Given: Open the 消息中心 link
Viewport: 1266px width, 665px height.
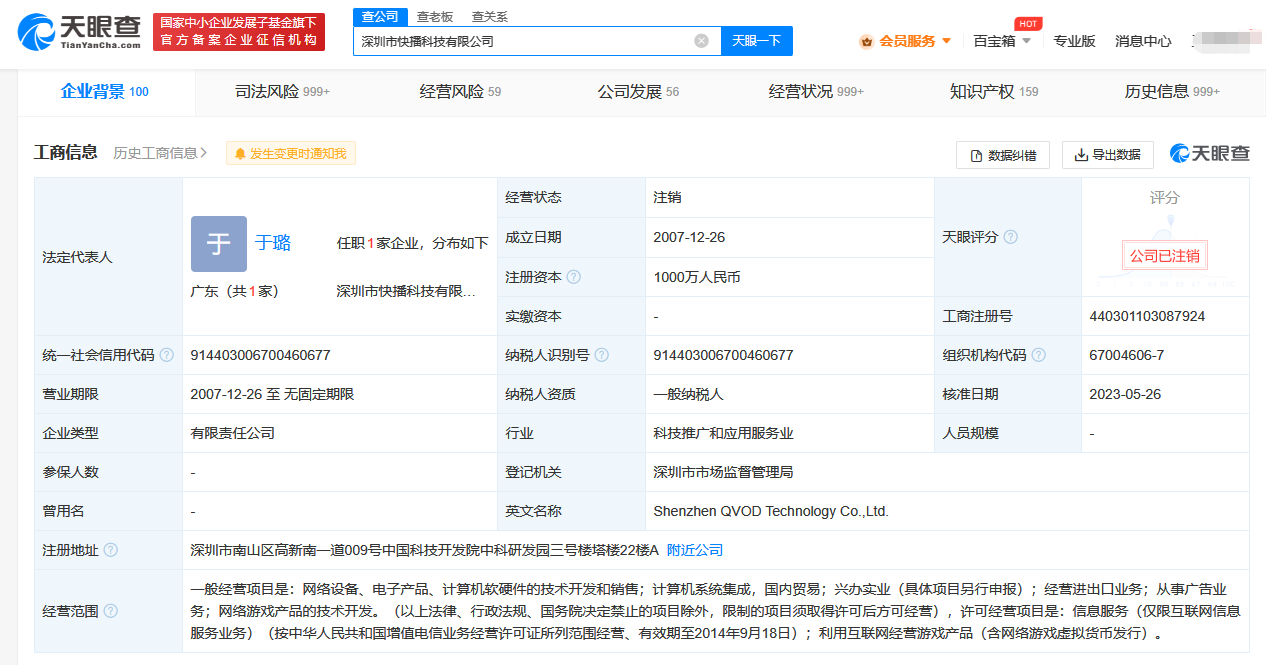Looking at the screenshot, I should [1143, 41].
